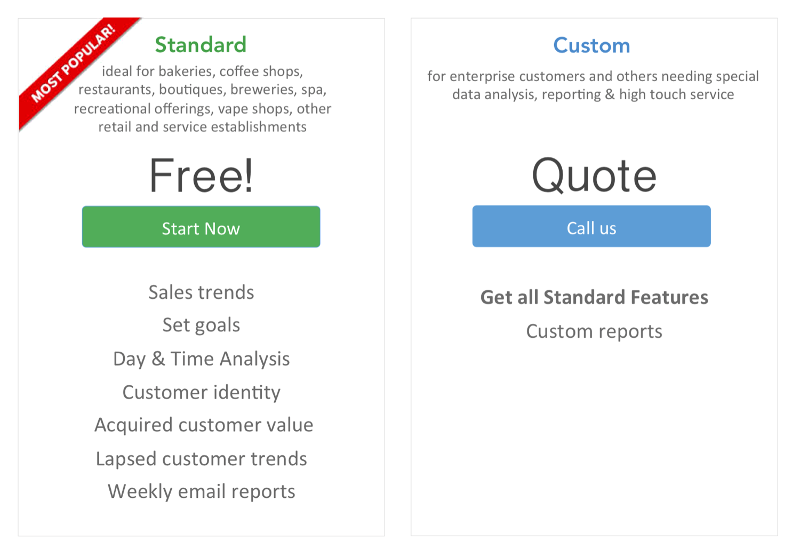Viewport: 800px width, 556px height.
Task: Click Get all Standard Features text
Action: tap(594, 297)
